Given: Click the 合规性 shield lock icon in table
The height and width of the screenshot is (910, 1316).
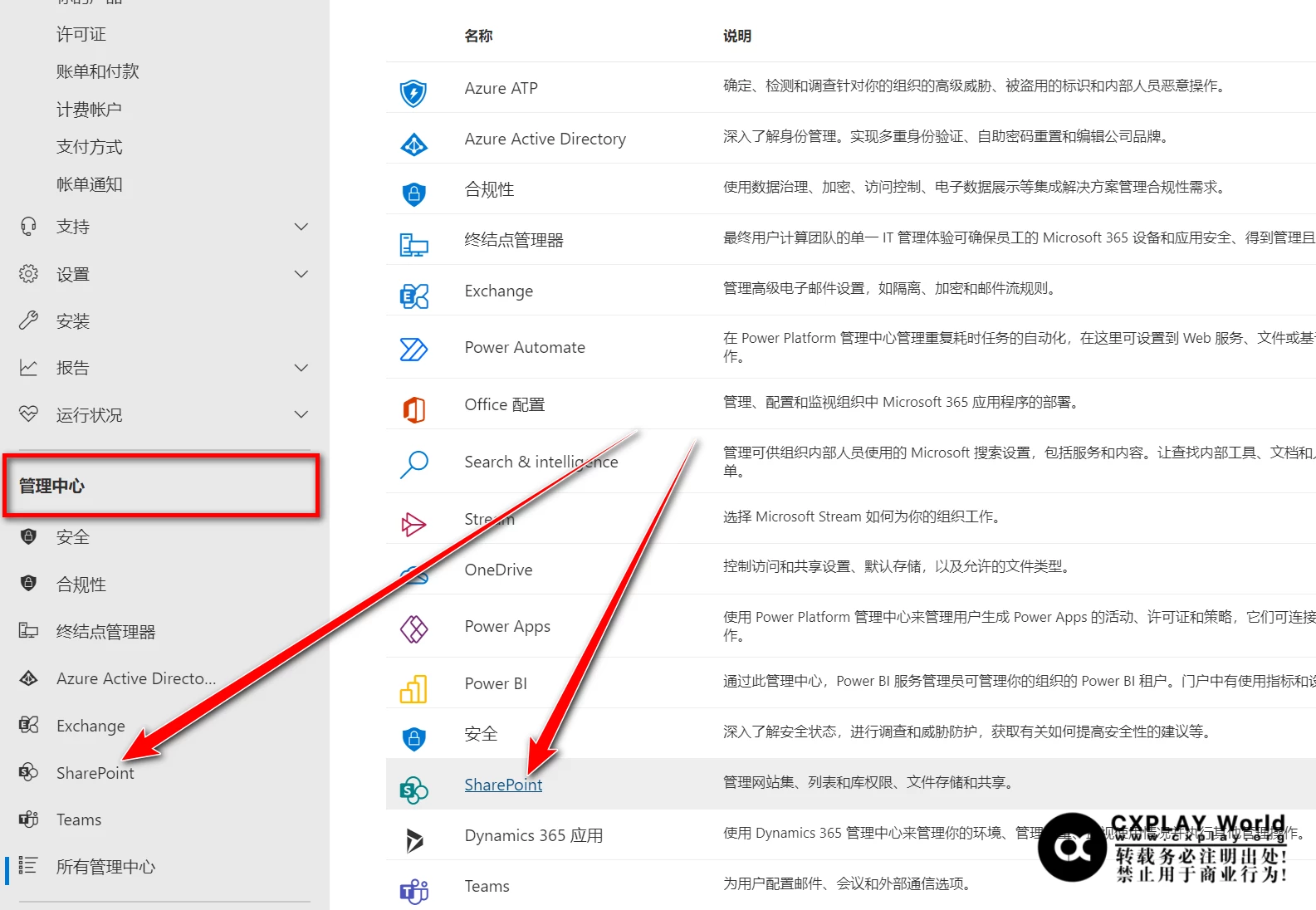Looking at the screenshot, I should (413, 194).
